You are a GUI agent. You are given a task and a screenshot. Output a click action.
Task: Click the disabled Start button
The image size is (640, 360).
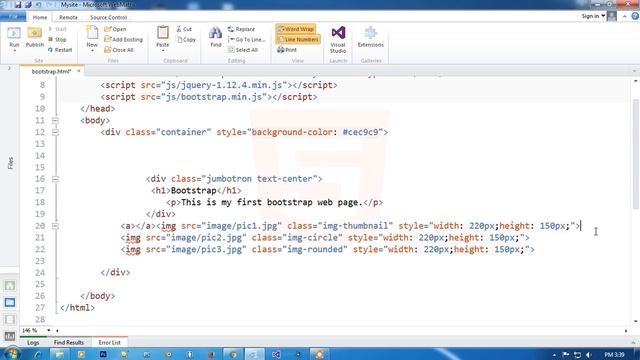pyautogui.click(x=57, y=29)
